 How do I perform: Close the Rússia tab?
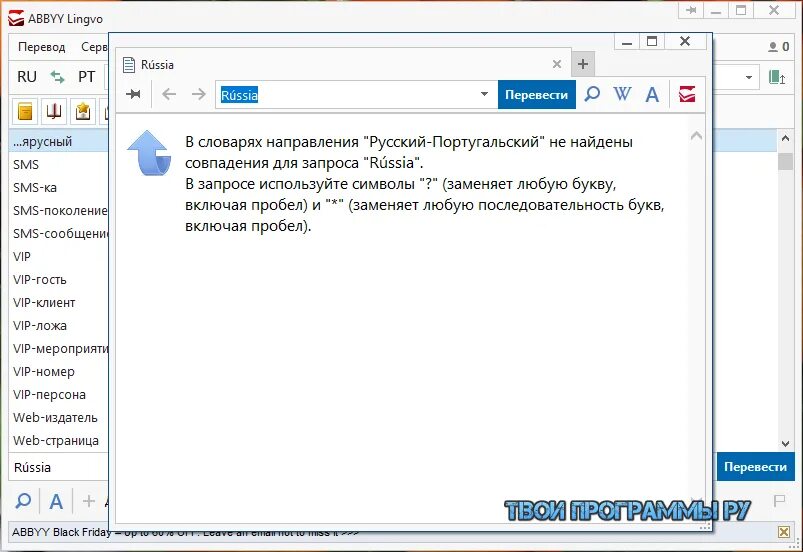pyautogui.click(x=557, y=64)
